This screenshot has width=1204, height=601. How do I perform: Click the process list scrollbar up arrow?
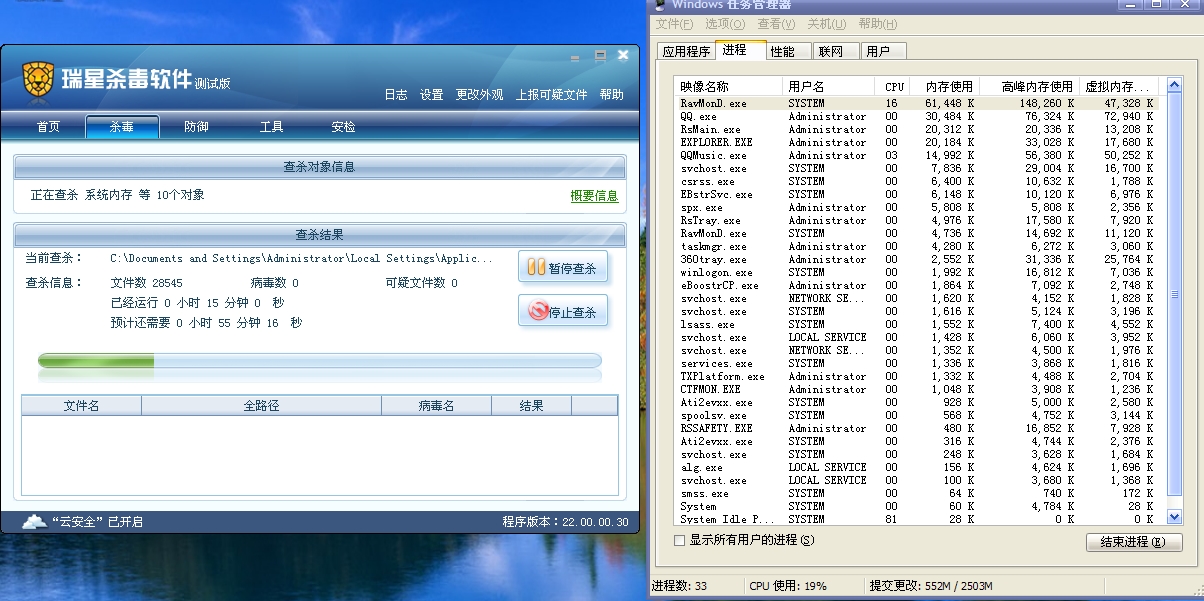[1175, 83]
